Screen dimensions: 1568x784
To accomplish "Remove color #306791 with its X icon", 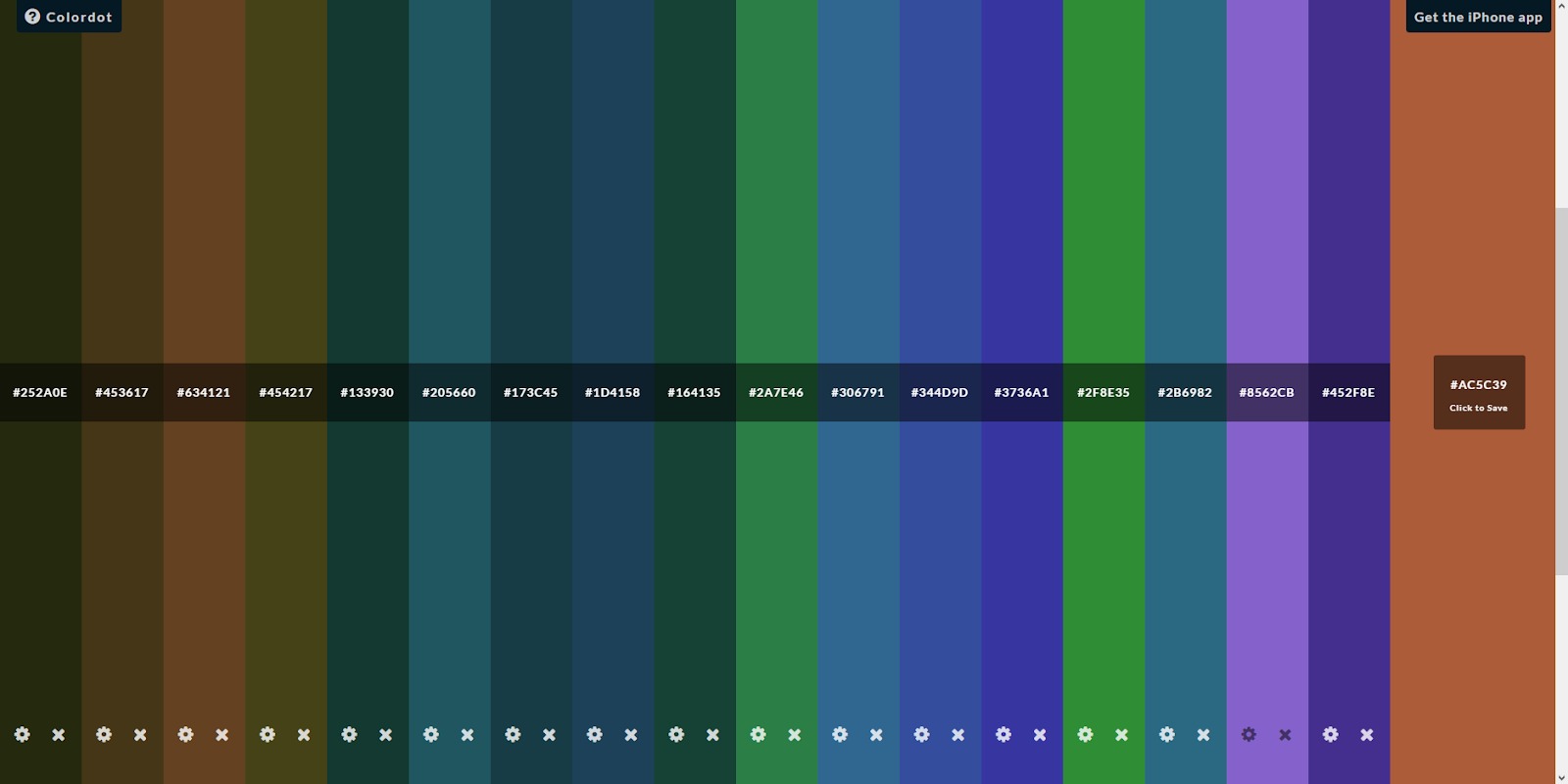I will pyautogui.click(x=876, y=734).
